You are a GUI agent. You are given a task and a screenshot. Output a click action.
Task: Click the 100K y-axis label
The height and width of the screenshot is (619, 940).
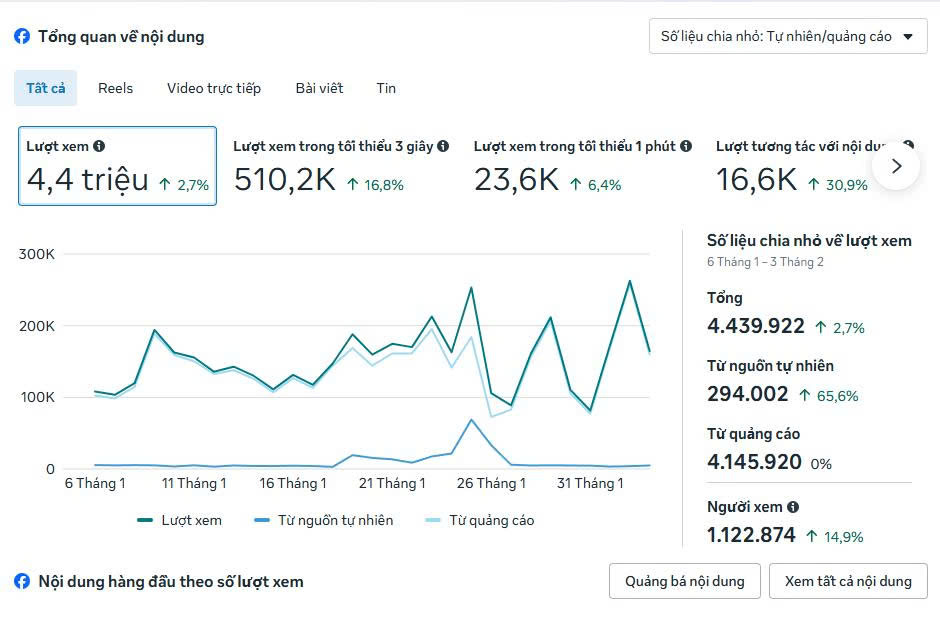(38, 397)
